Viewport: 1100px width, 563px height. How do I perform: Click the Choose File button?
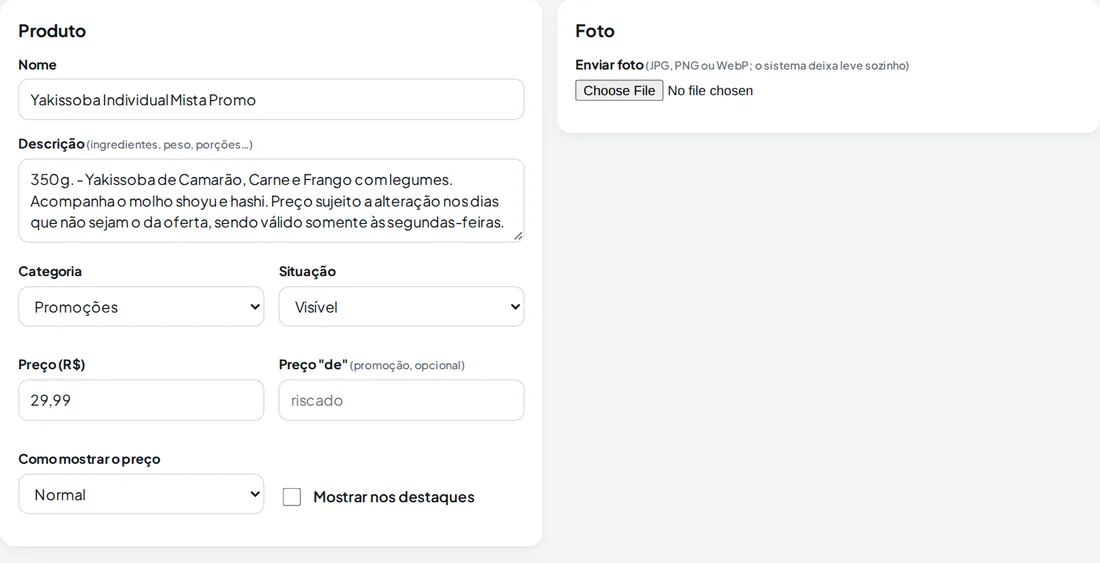[619, 90]
